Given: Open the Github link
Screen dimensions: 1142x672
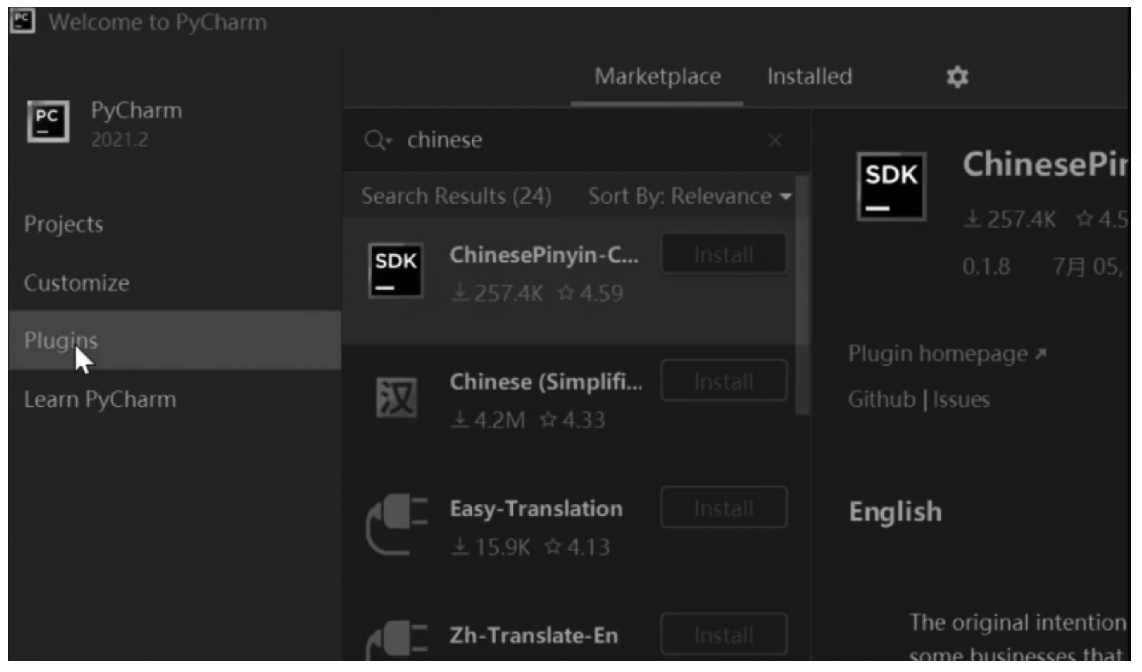Looking at the screenshot, I should [881, 400].
